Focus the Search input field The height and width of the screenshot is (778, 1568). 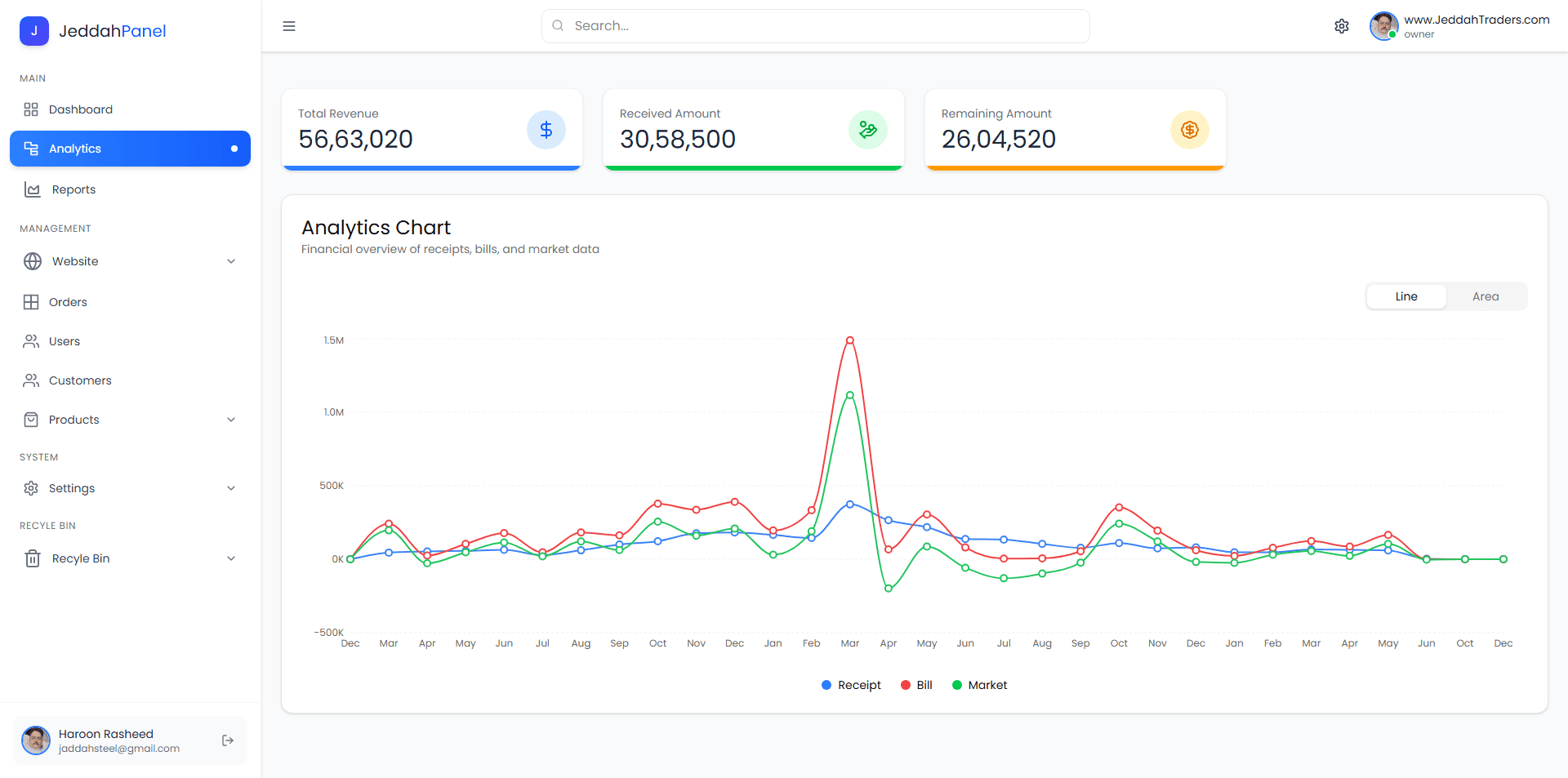point(815,26)
